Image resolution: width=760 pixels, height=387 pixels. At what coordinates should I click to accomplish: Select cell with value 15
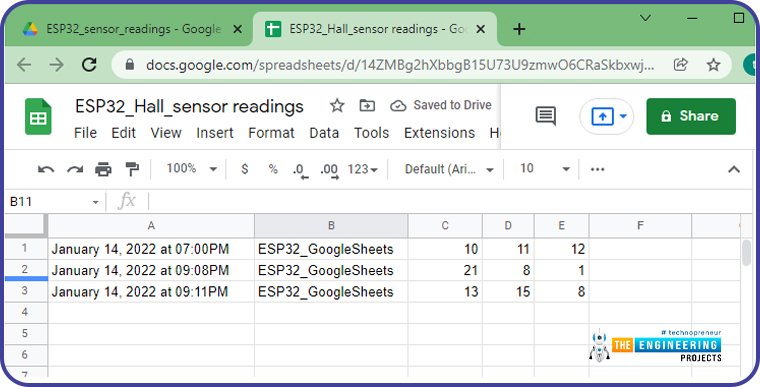pos(508,291)
